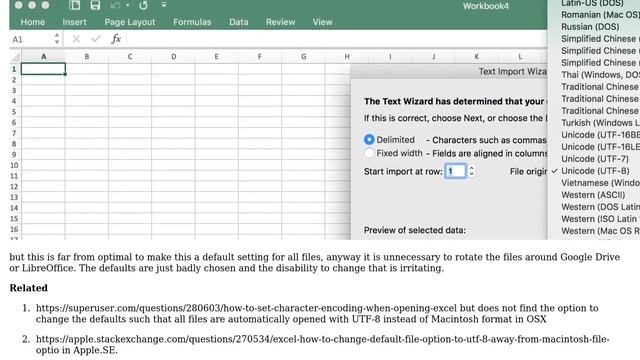This screenshot has height=360, width=640.
Task: Click the Start import row stepper
Action: (x=471, y=171)
